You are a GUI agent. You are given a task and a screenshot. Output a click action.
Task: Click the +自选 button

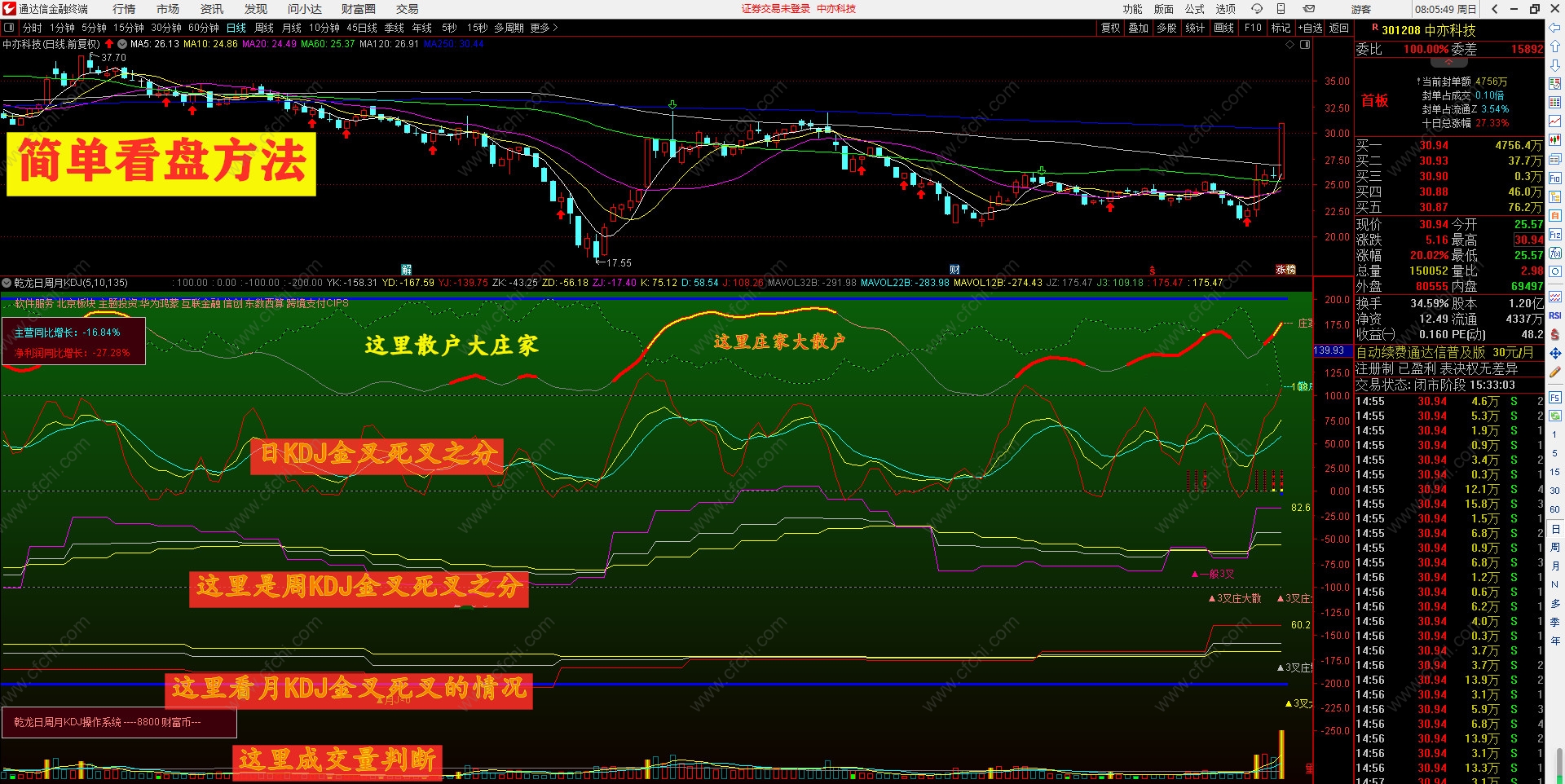click(1310, 28)
